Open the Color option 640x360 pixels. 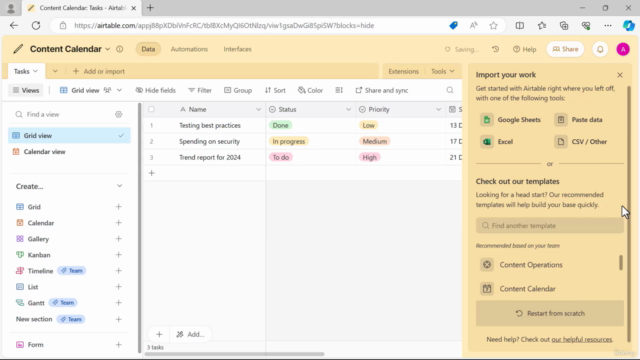pyautogui.click(x=310, y=90)
